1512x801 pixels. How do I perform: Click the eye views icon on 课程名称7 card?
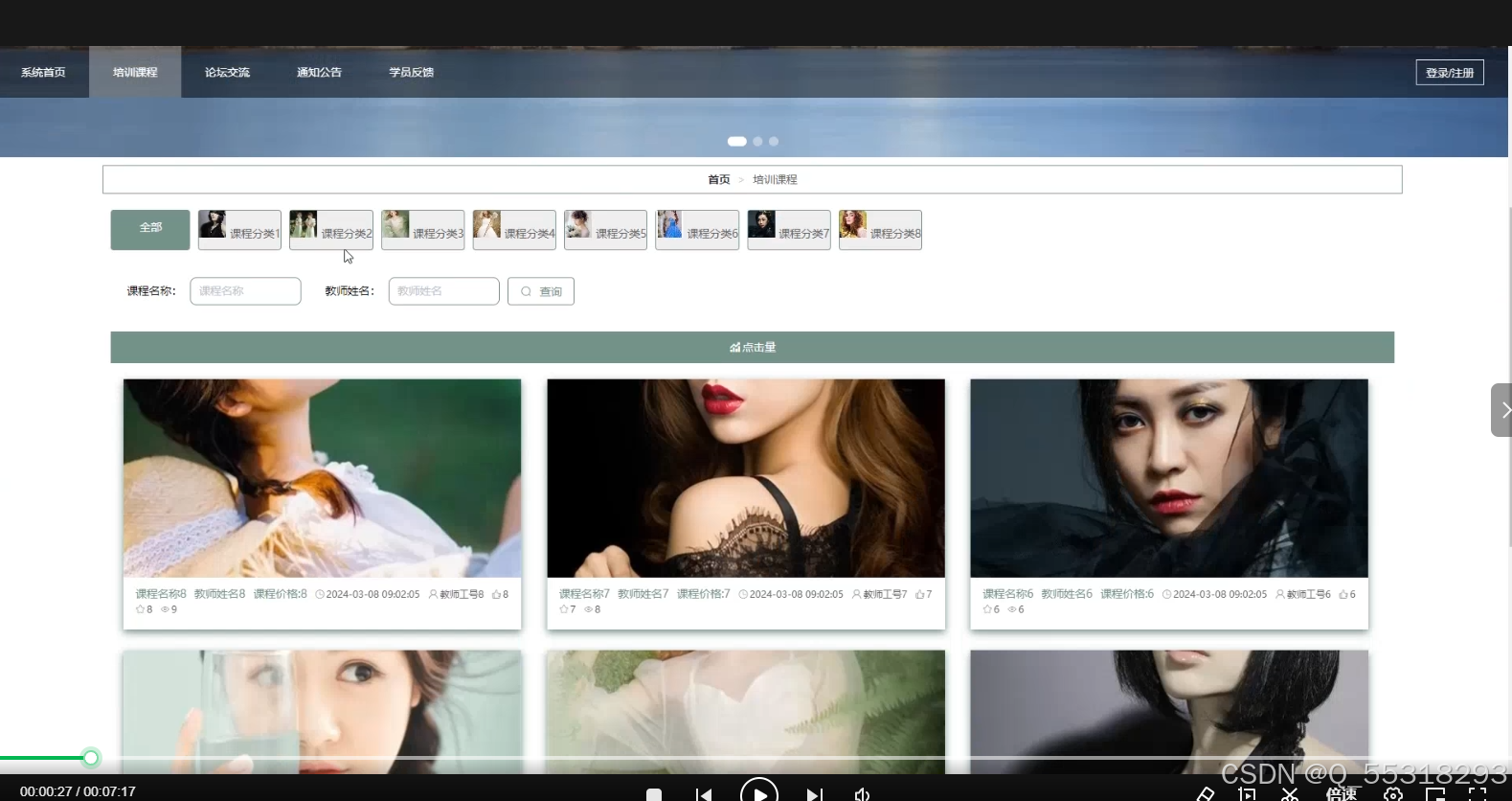(x=588, y=609)
